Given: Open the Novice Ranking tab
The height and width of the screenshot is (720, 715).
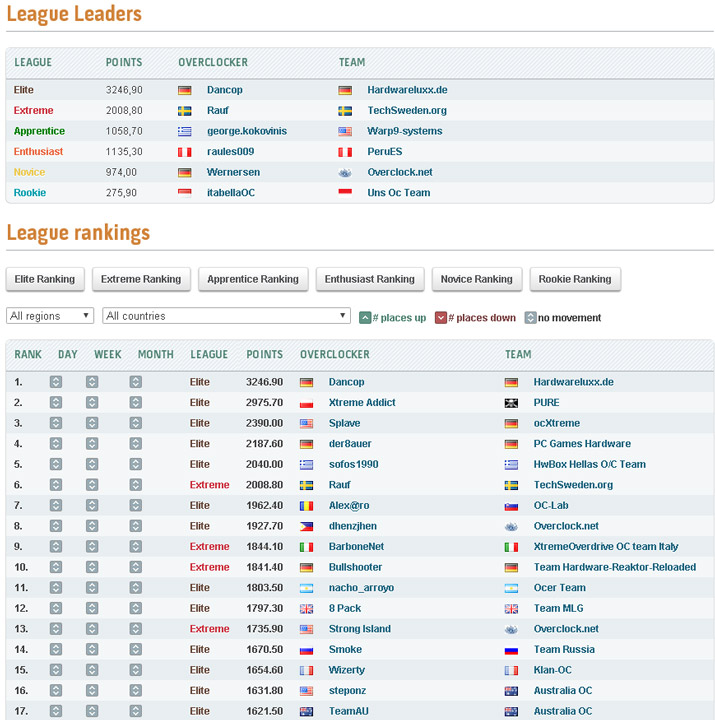Looking at the screenshot, I should (476, 279).
